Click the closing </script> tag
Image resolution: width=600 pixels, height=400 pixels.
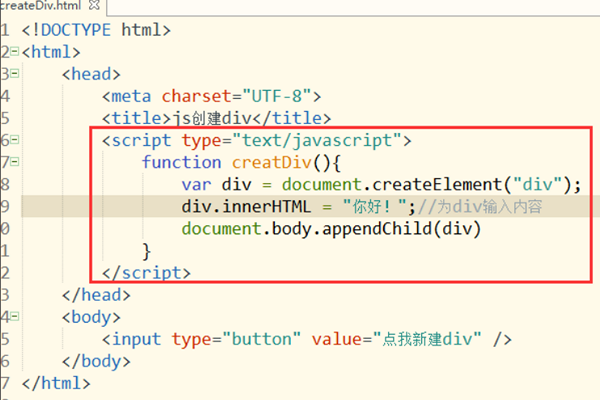(146, 273)
